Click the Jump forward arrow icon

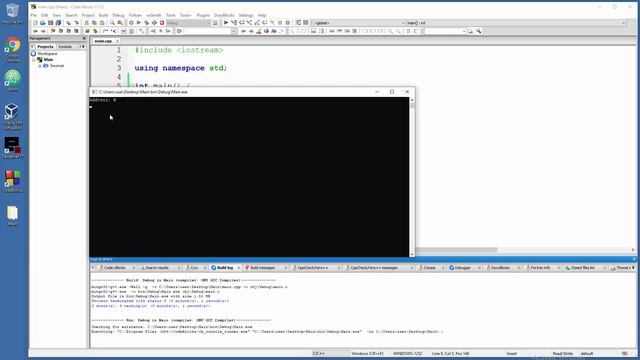43,31
